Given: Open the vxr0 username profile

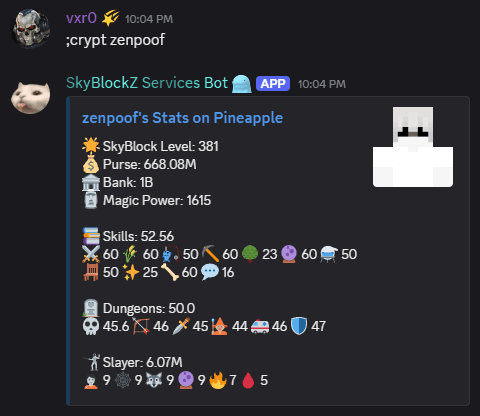Looking at the screenshot, I should coord(81,18).
